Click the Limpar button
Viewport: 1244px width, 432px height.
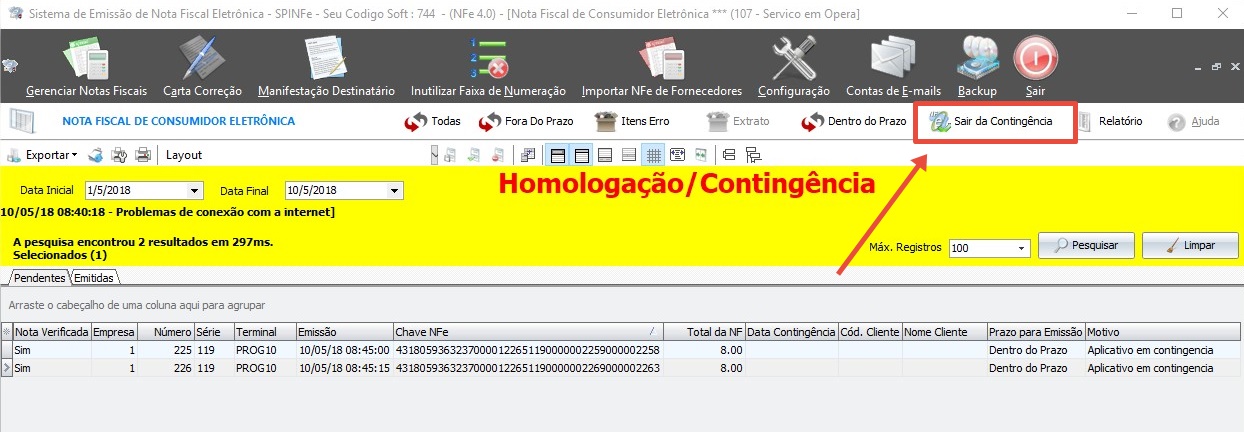tap(1190, 246)
